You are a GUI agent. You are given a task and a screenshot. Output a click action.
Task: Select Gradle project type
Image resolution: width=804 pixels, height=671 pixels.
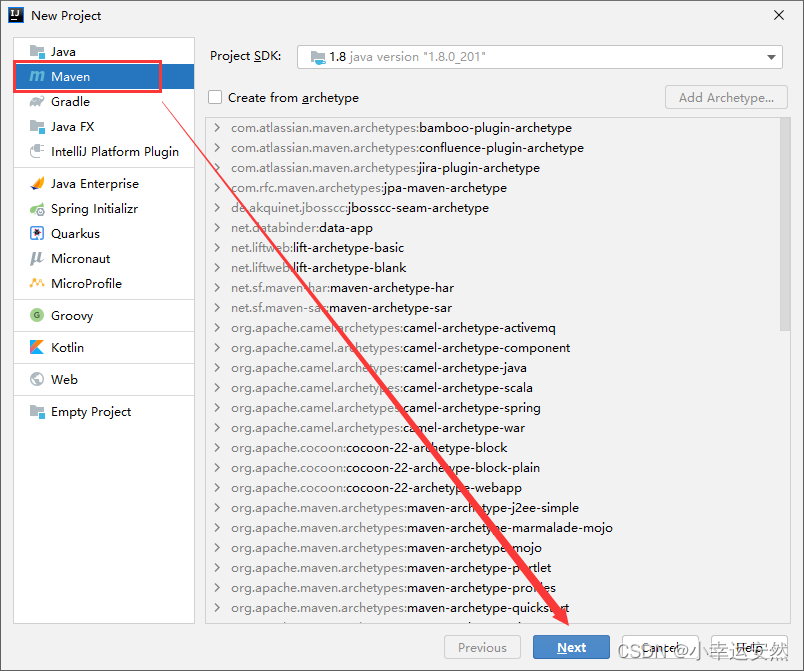click(x=104, y=101)
